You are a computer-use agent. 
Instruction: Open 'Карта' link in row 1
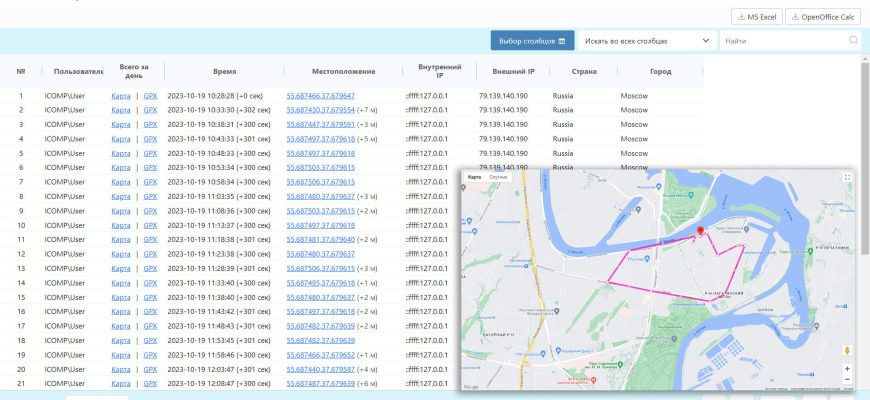[x=121, y=96]
